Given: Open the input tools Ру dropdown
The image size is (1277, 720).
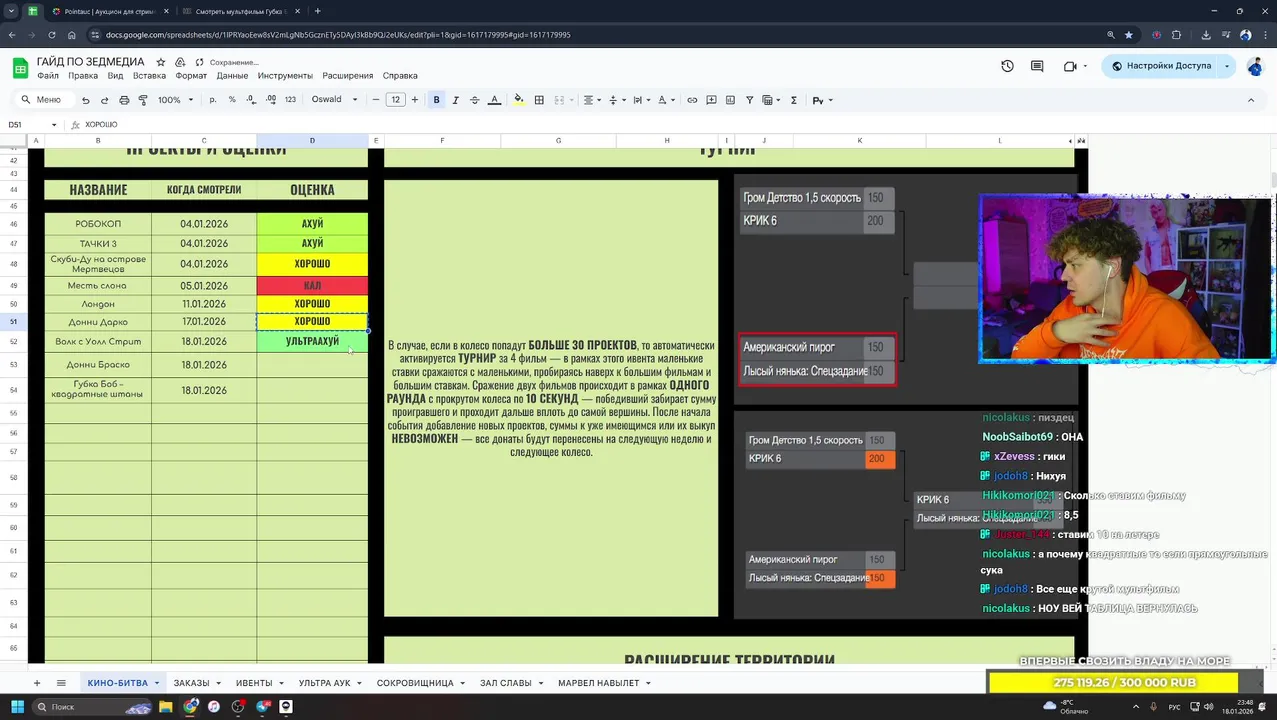Looking at the screenshot, I should pyautogui.click(x=821, y=100).
